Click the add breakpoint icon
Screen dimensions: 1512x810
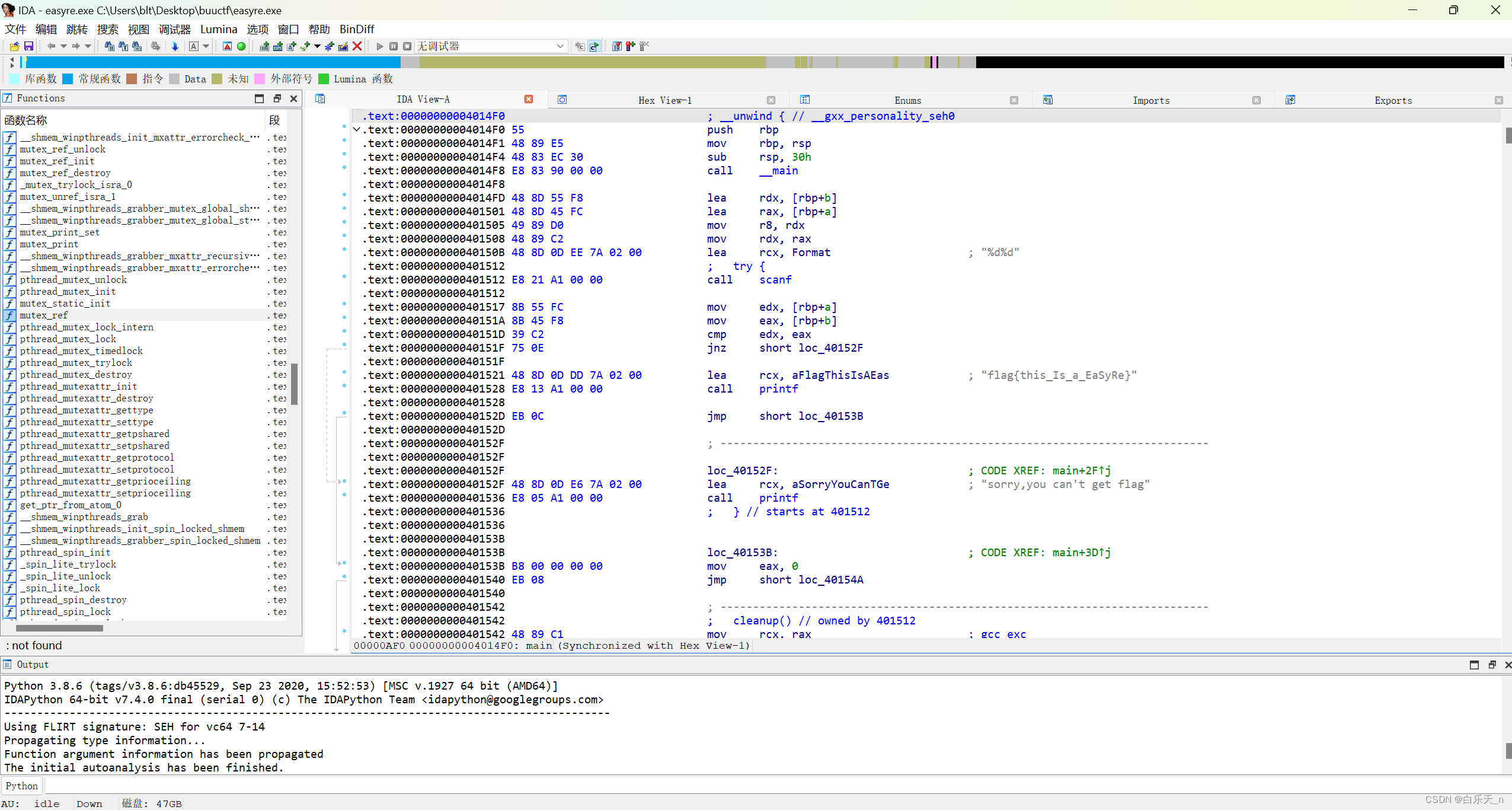pos(630,46)
